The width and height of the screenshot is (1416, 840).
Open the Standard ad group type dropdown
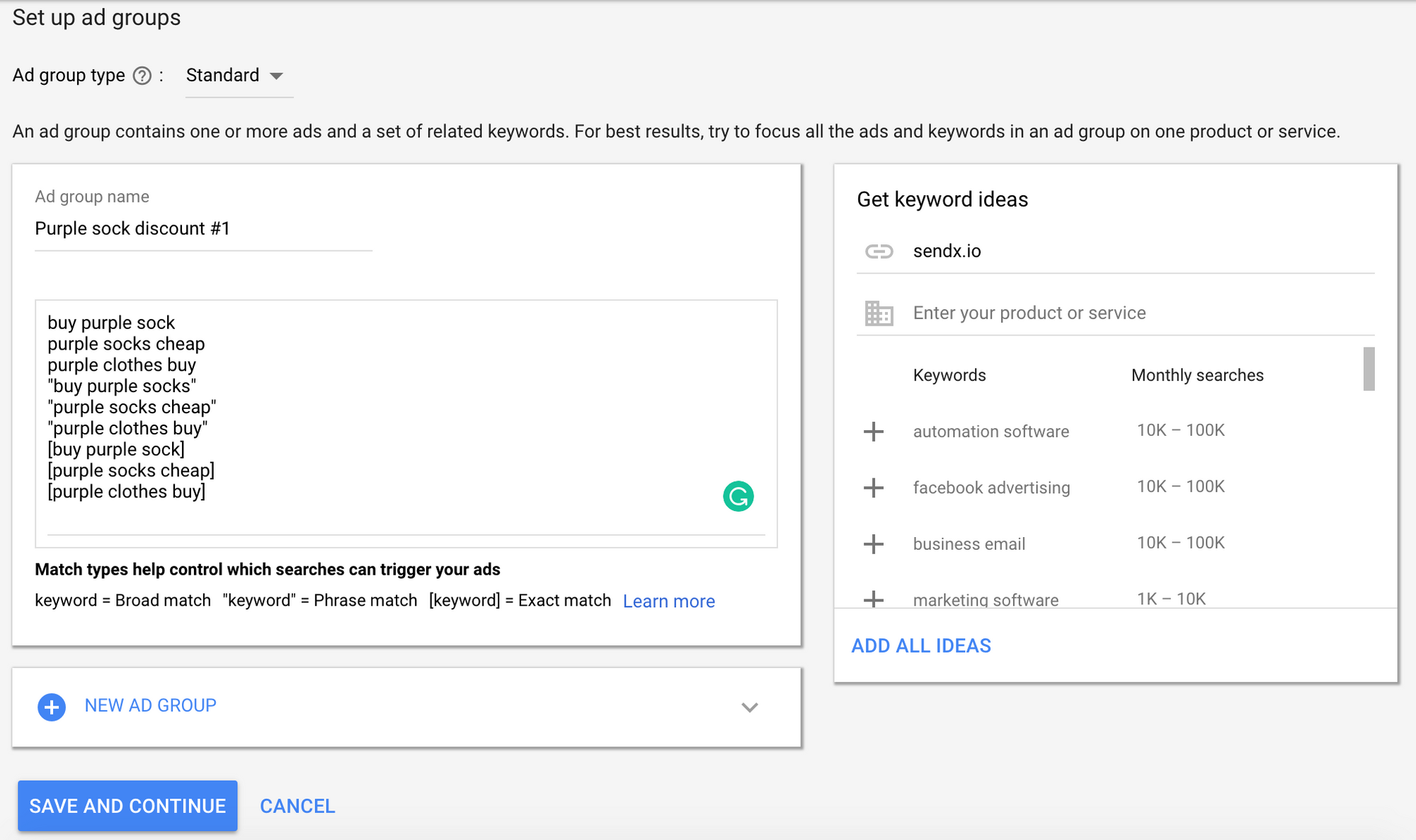[x=234, y=76]
